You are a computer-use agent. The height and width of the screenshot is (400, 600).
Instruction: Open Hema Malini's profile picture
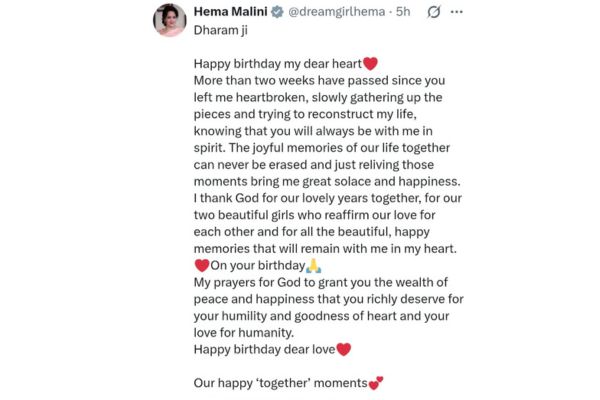169,19
